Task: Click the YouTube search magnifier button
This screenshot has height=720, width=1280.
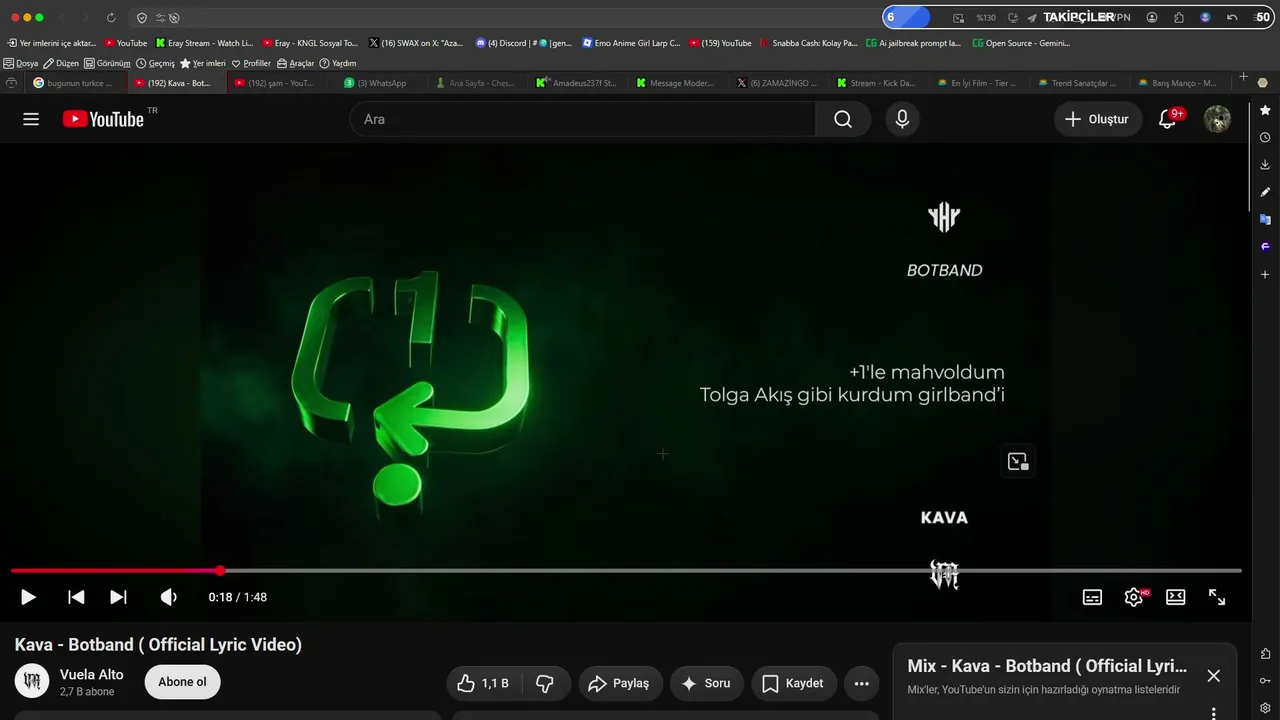Action: (x=843, y=119)
